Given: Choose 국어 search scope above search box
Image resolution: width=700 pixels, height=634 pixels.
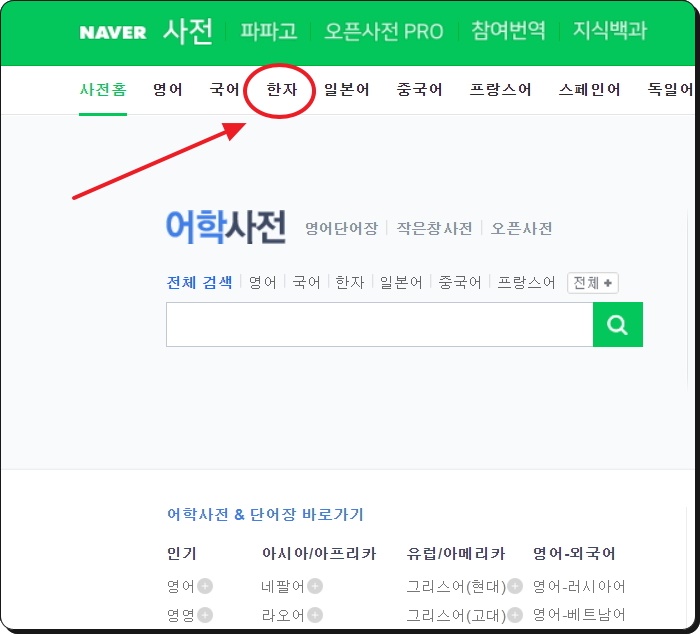Looking at the screenshot, I should [306, 283].
